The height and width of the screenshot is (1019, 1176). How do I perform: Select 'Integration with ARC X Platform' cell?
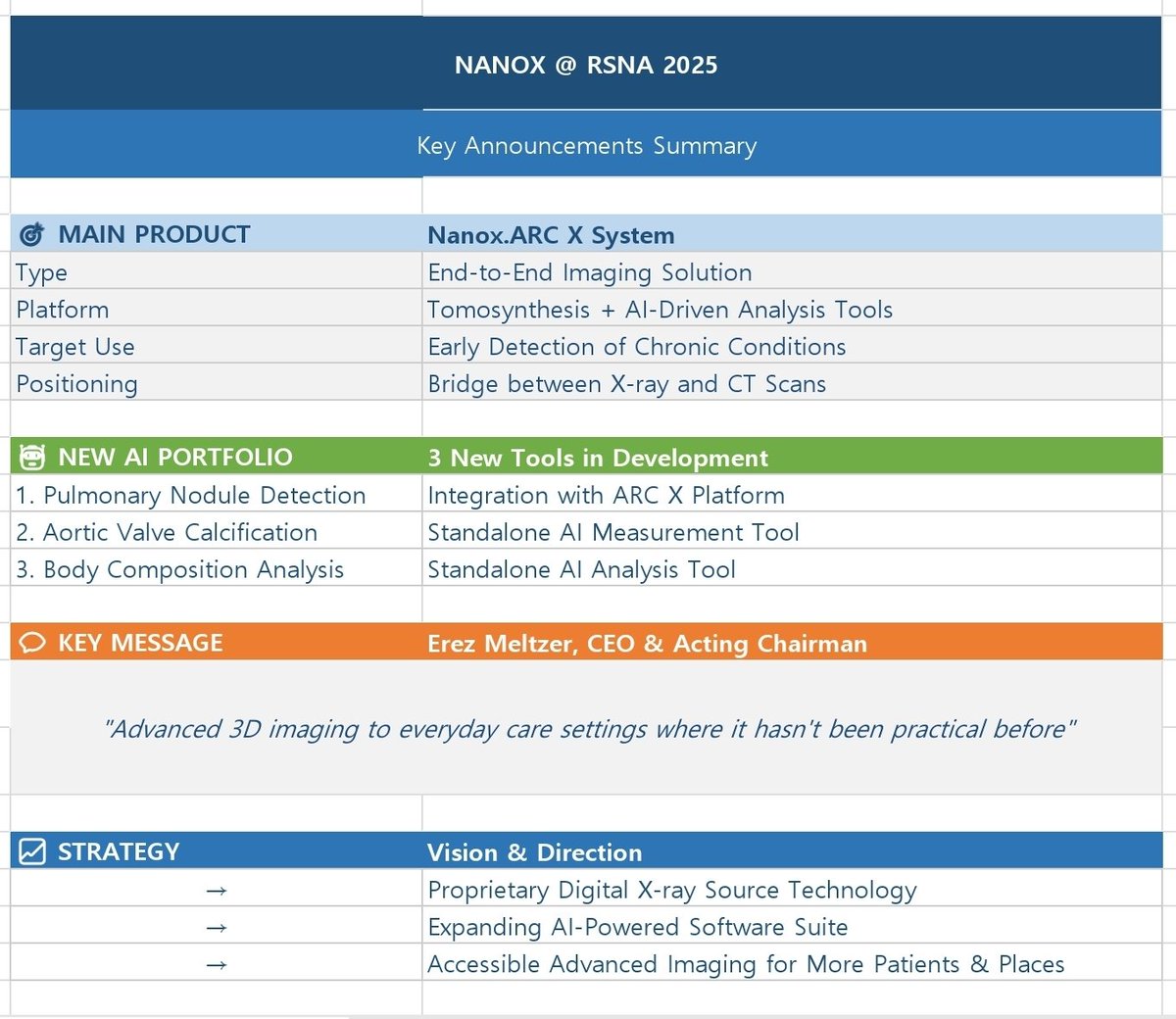pyautogui.click(x=792, y=495)
